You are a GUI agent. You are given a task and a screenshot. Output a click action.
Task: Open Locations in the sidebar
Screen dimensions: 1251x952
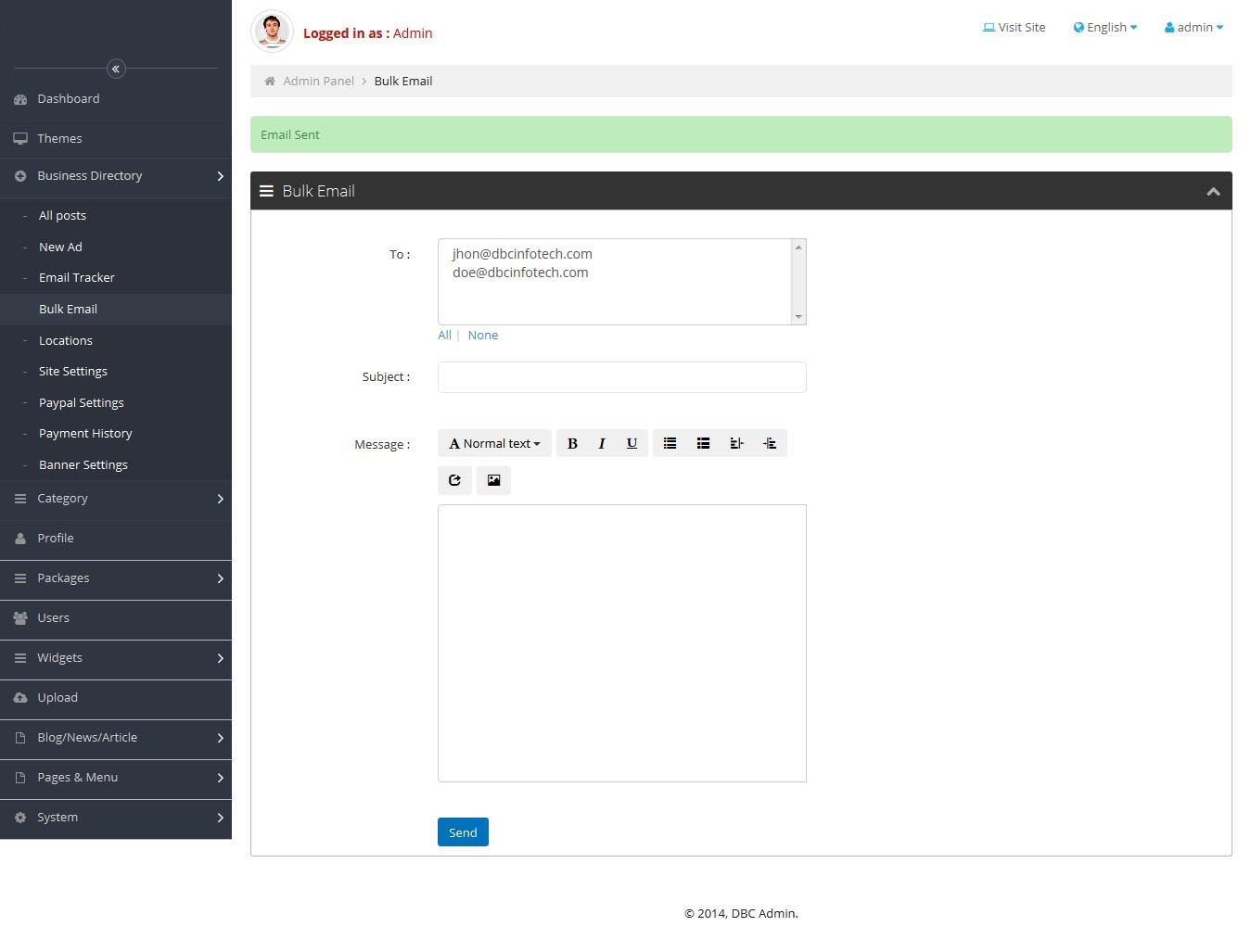(116, 341)
